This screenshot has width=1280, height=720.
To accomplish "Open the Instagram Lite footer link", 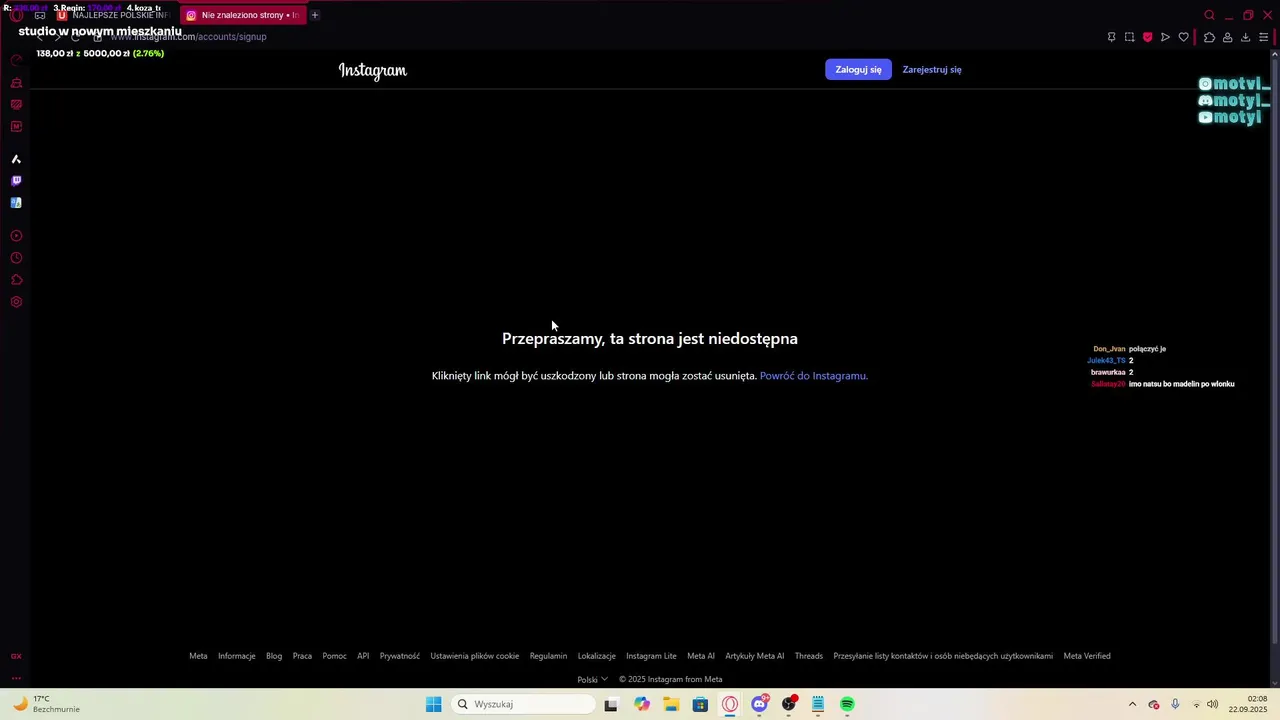I will point(651,656).
